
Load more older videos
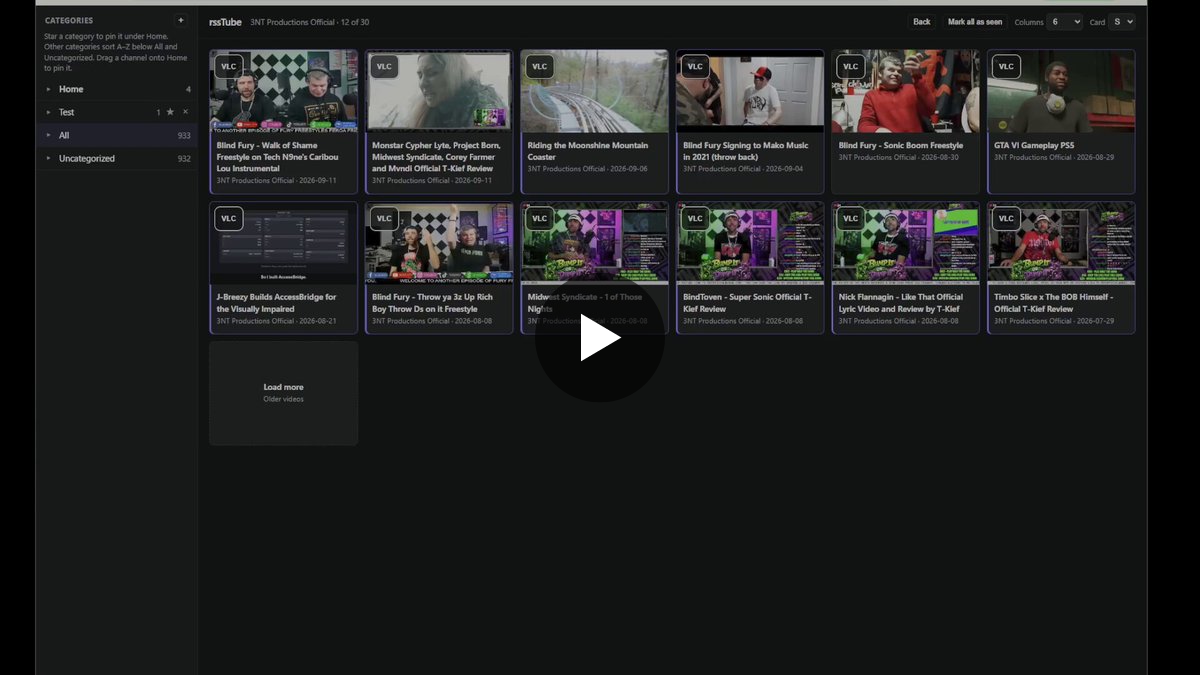click(x=283, y=393)
